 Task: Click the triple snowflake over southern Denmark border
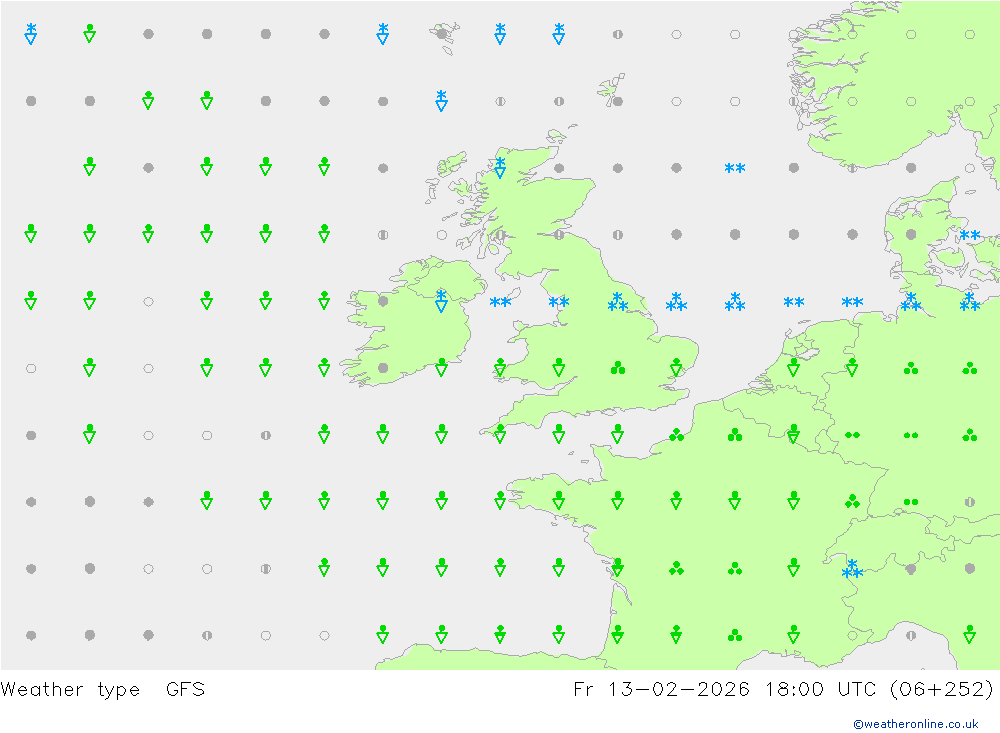pyautogui.click(x=911, y=302)
